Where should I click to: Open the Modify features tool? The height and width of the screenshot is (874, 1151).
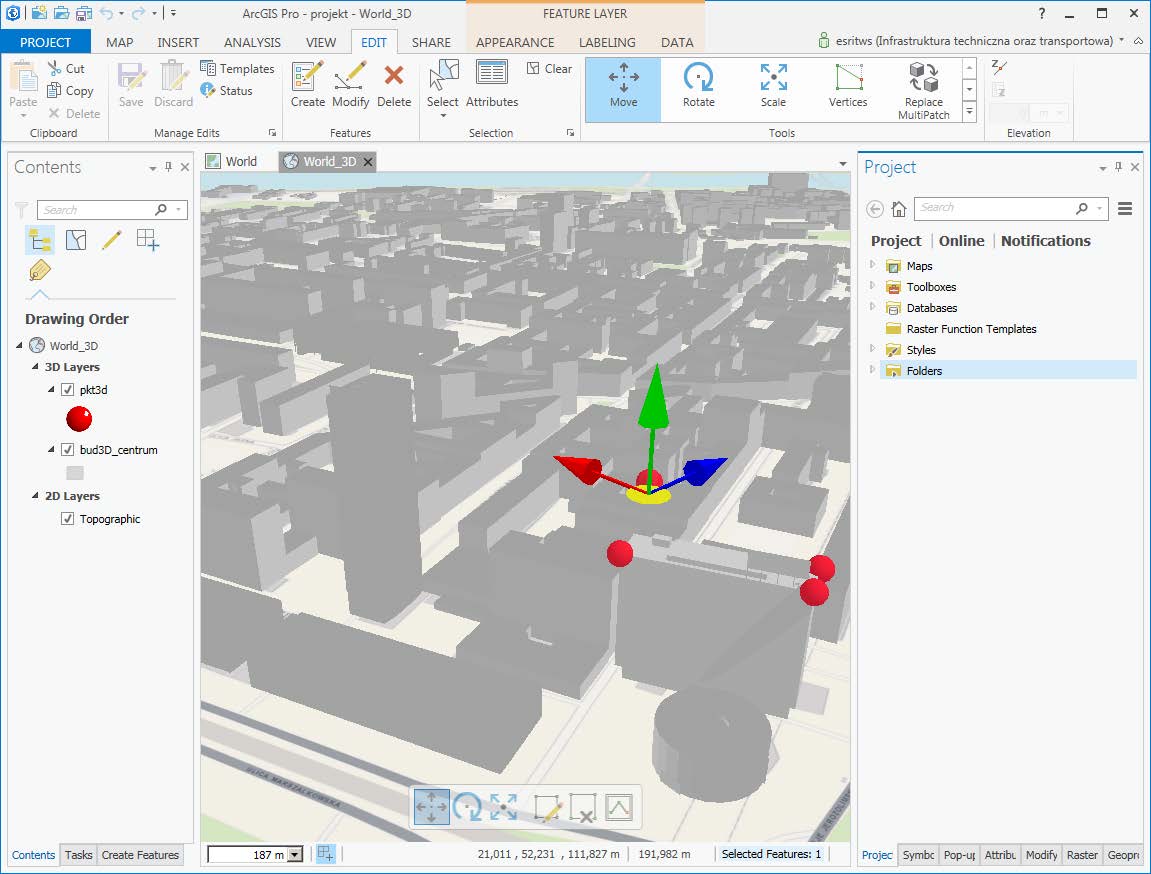[x=350, y=85]
